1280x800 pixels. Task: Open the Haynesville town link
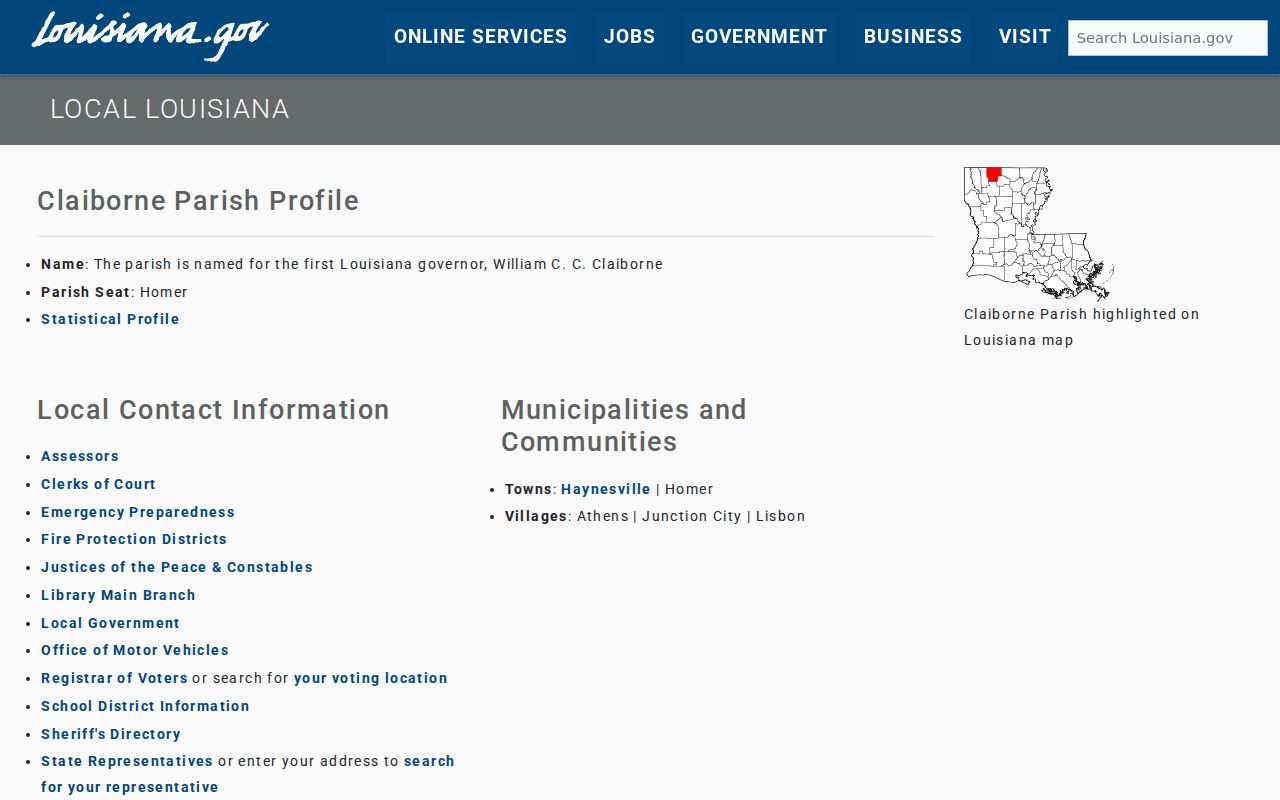pos(606,489)
